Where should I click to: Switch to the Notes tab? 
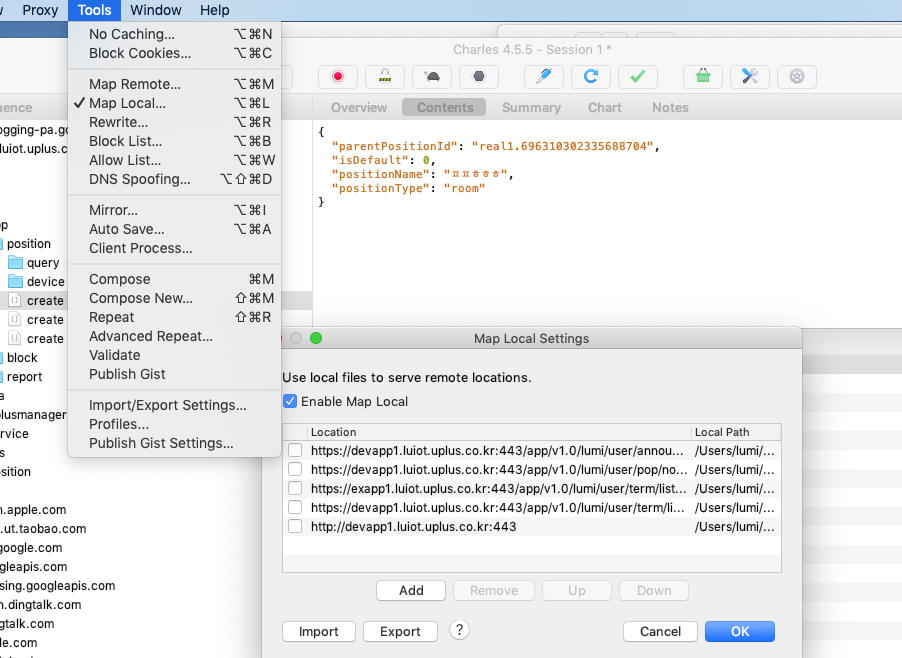[670, 108]
